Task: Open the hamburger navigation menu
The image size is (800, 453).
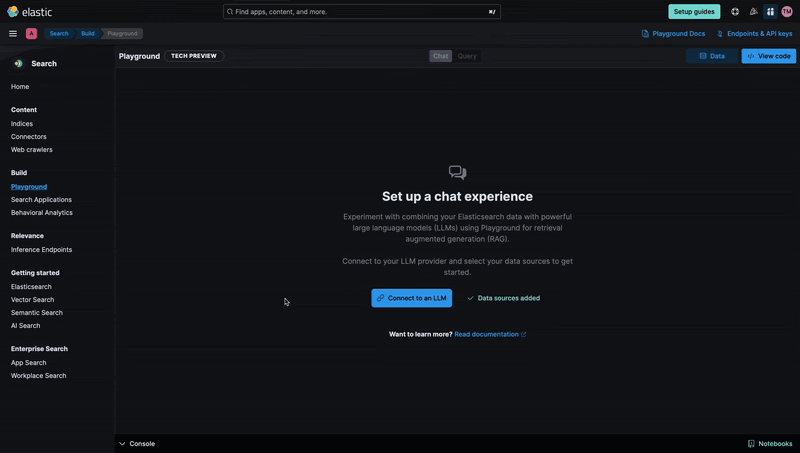Action: (13, 34)
